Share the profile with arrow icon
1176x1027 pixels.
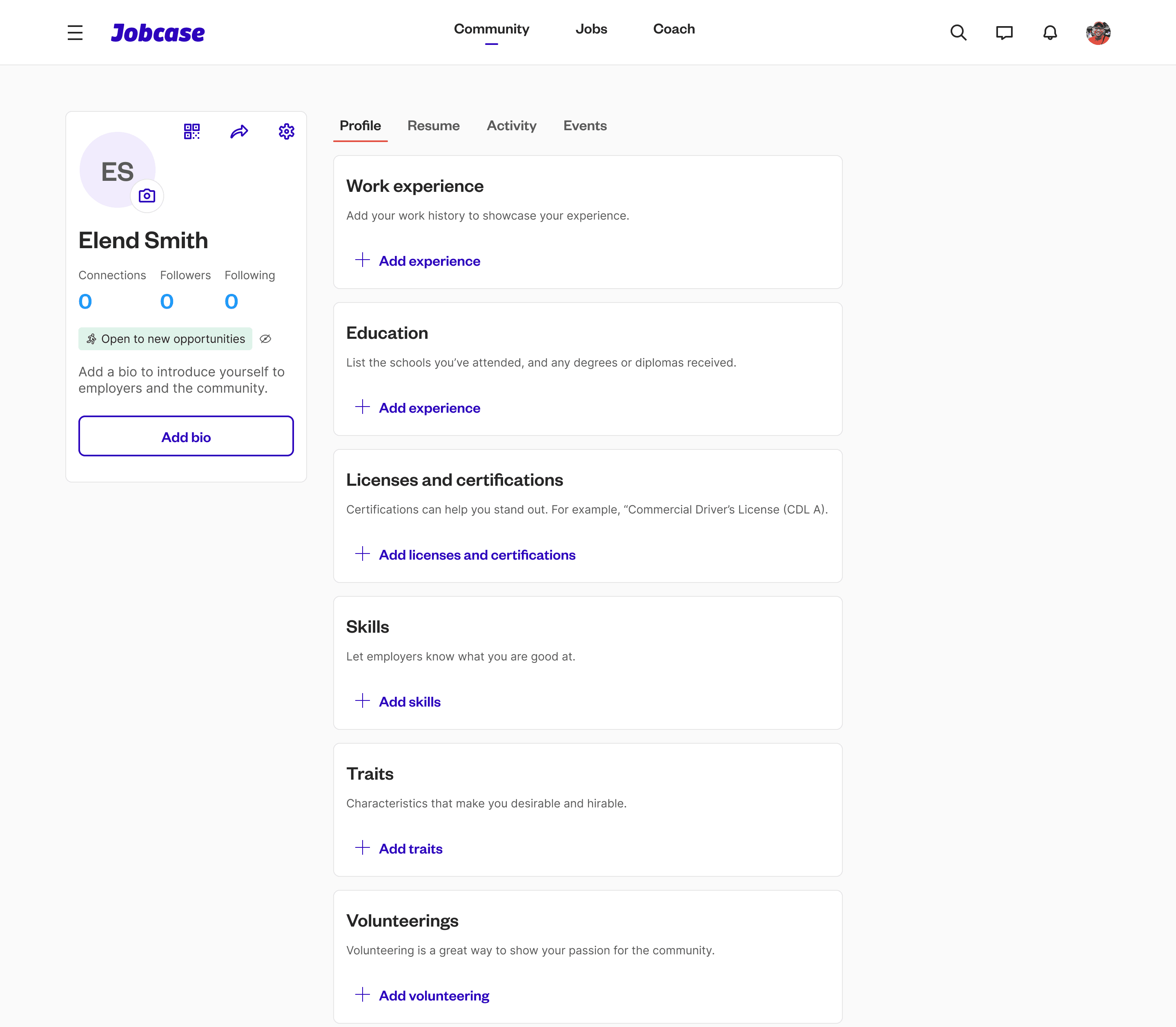239,132
